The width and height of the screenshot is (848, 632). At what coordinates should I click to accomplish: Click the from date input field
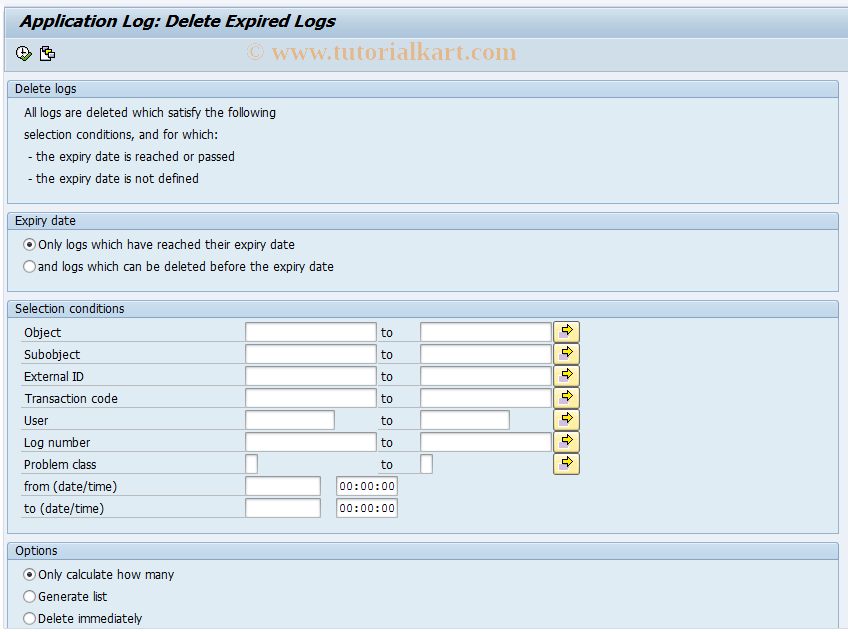point(283,485)
